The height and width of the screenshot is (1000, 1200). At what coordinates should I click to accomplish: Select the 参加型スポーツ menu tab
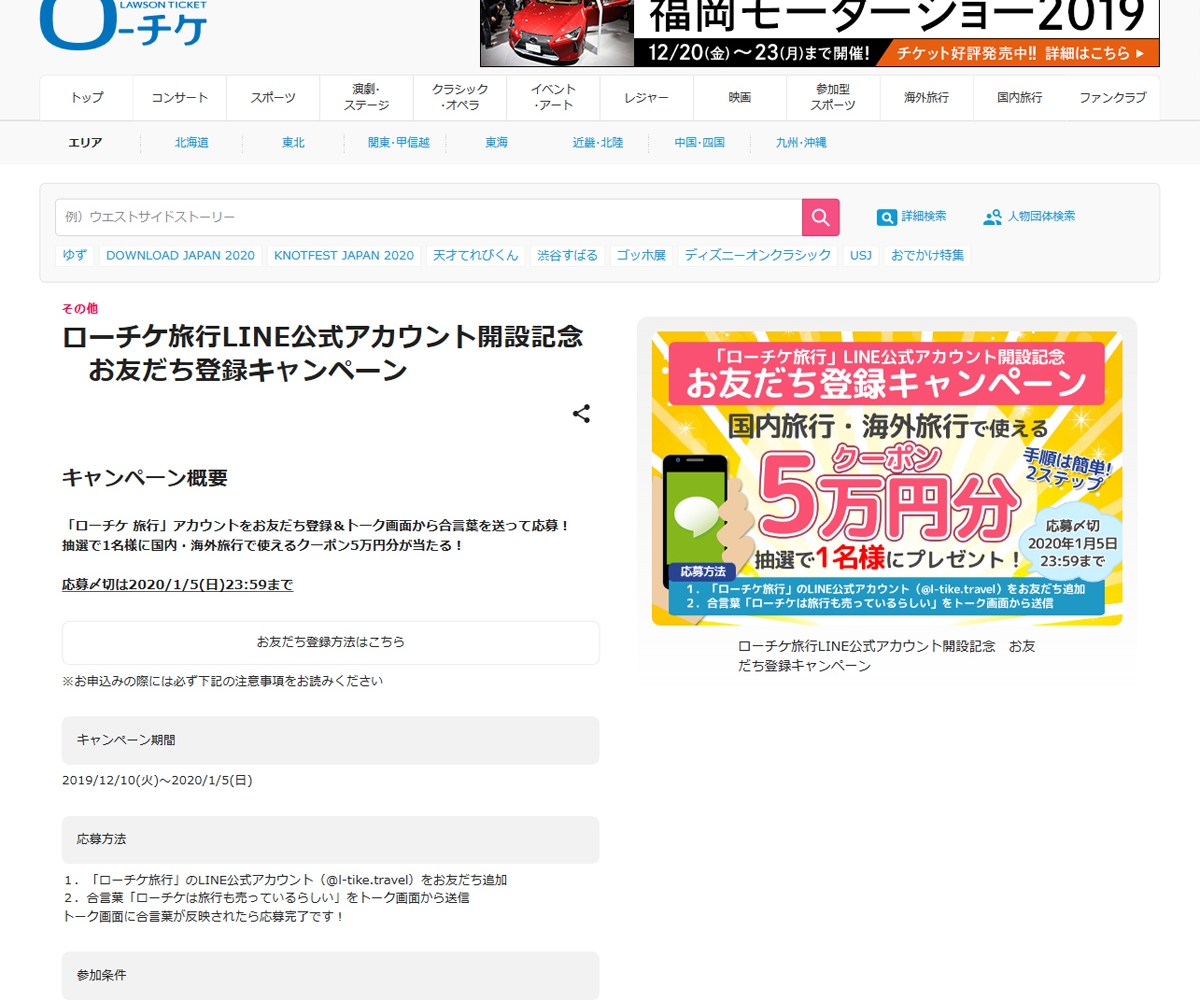point(833,98)
